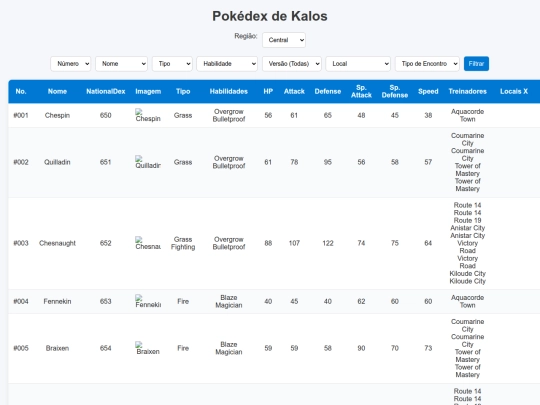540x405 pixels.
Task: Select the #005 number cell
Action: tap(21, 348)
